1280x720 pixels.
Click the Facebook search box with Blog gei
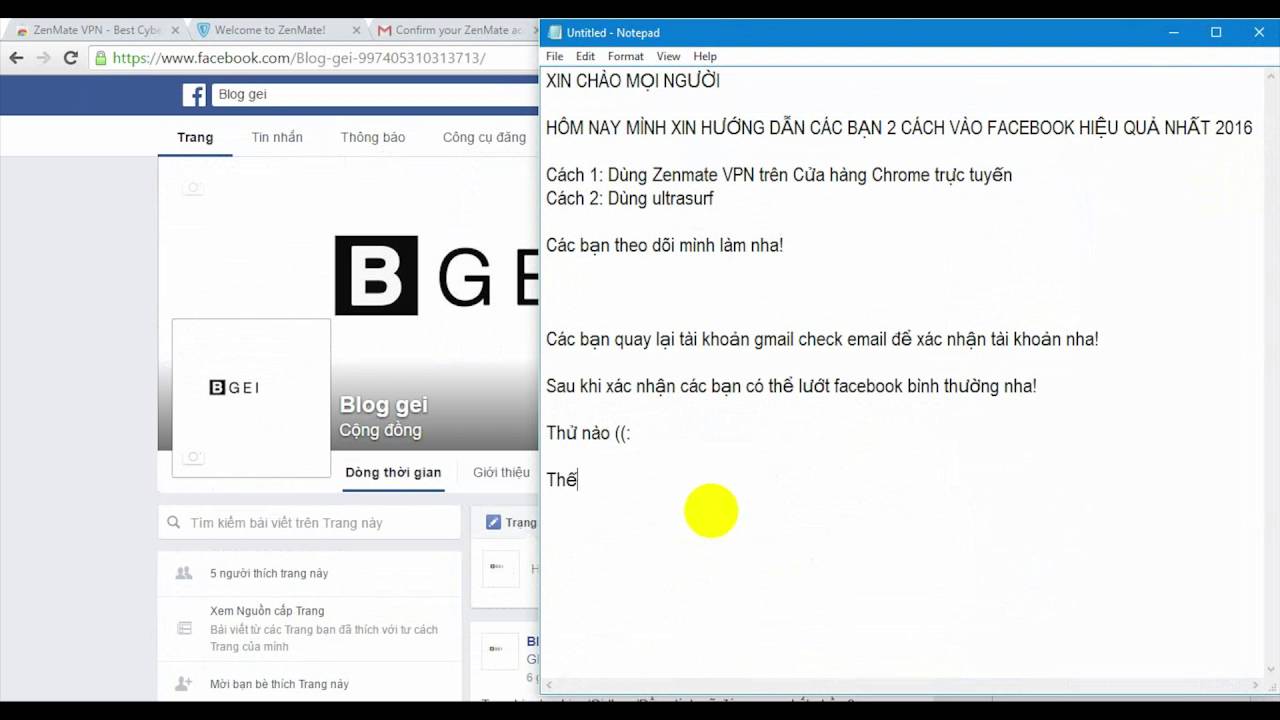coord(375,94)
